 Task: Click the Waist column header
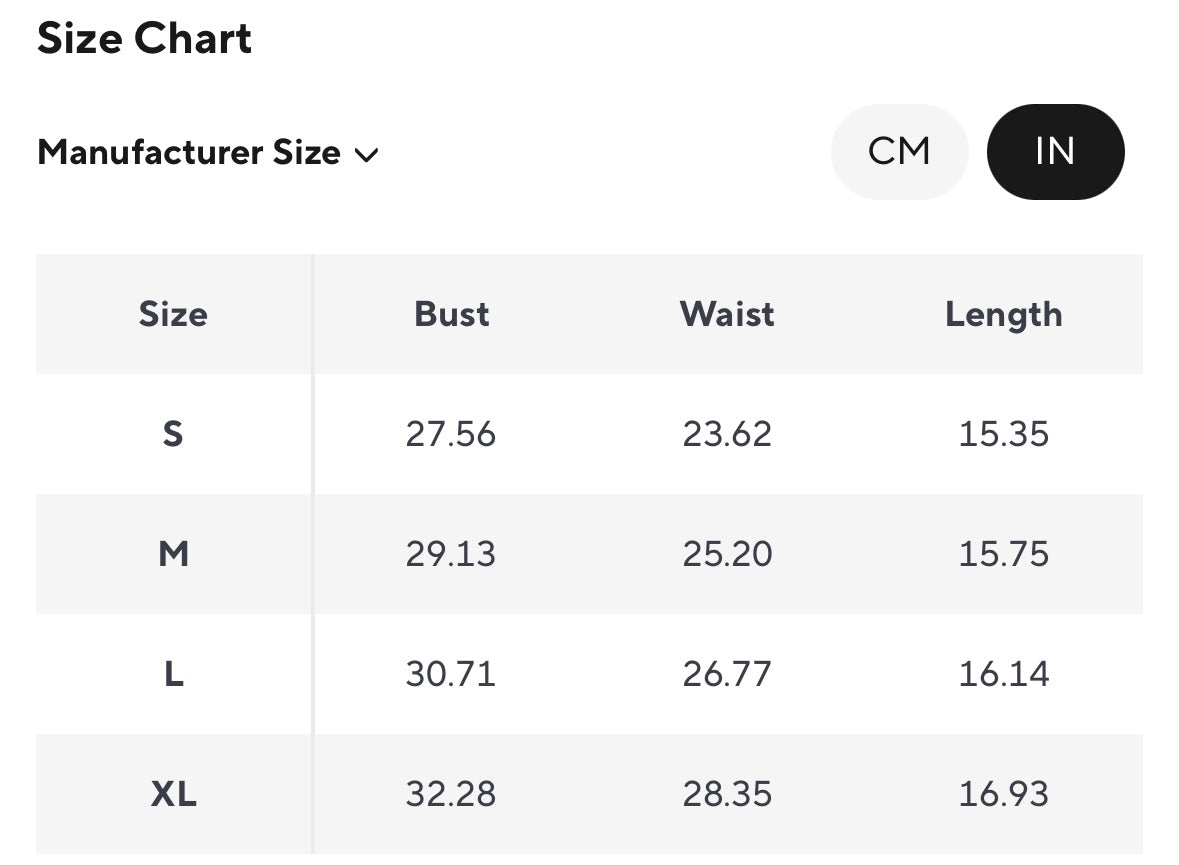point(727,314)
